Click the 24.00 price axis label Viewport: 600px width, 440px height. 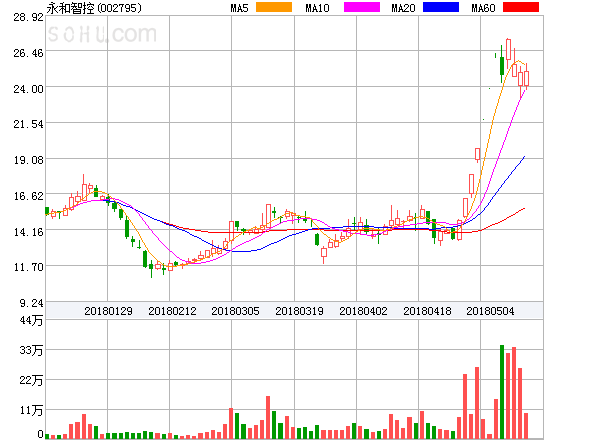29,89
